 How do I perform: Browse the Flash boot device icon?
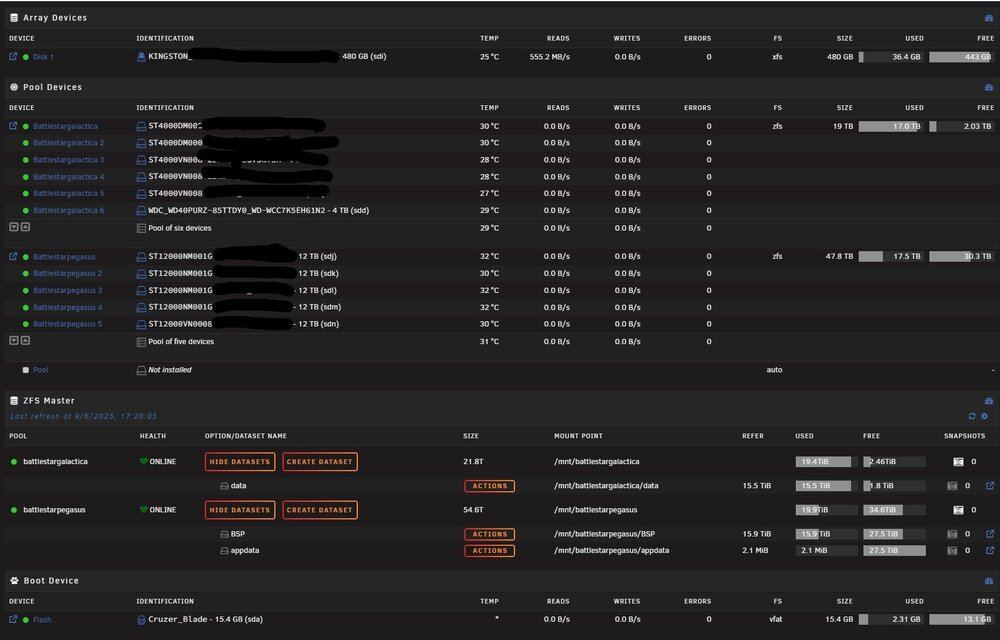click(x=13, y=619)
